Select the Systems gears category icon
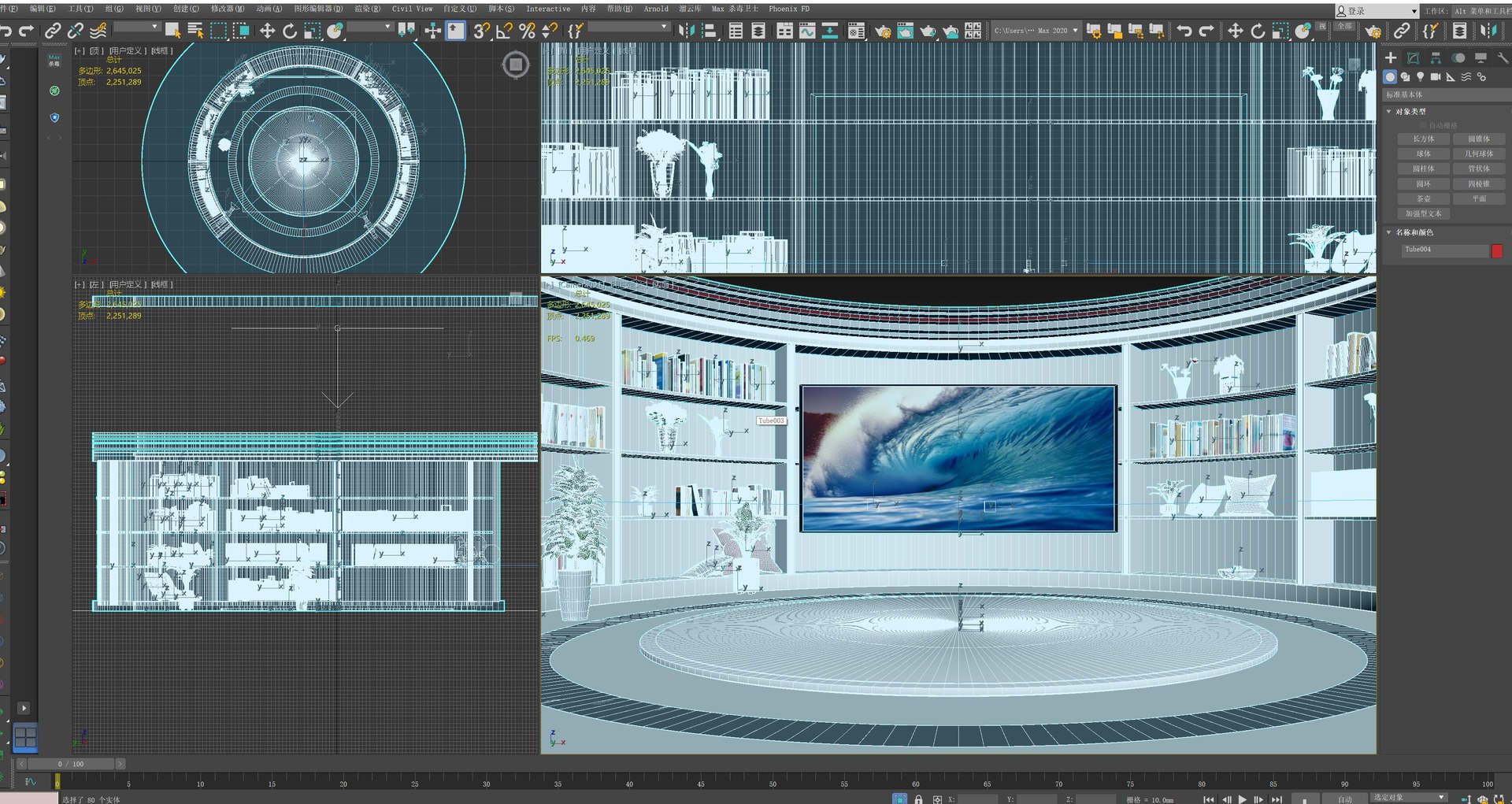The height and width of the screenshot is (804, 1512). pyautogui.click(x=1481, y=77)
